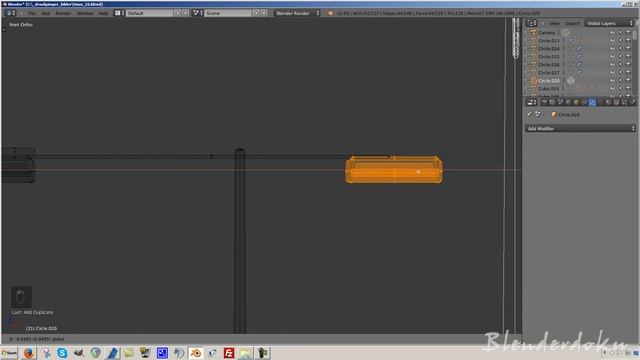The width and height of the screenshot is (640, 360).
Task: Open the Window menu
Action: (85, 13)
